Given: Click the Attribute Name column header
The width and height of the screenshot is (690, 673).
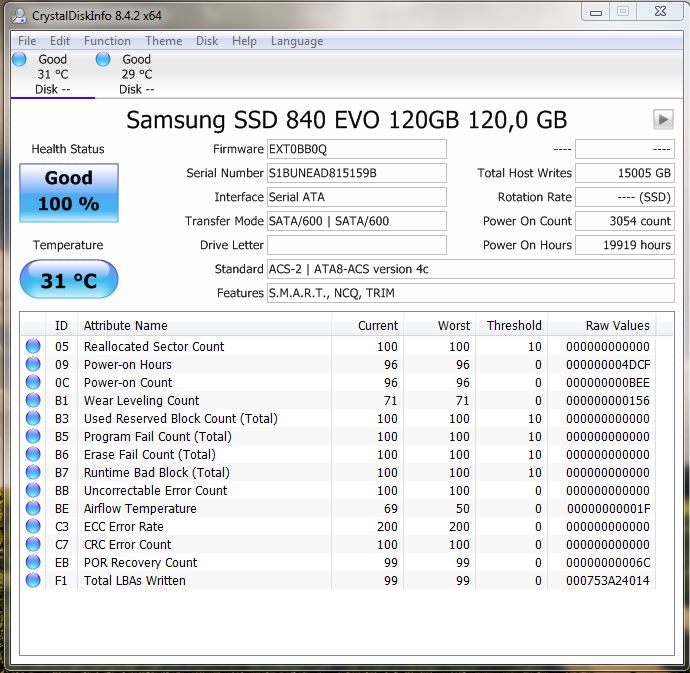Looking at the screenshot, I should [204, 326].
